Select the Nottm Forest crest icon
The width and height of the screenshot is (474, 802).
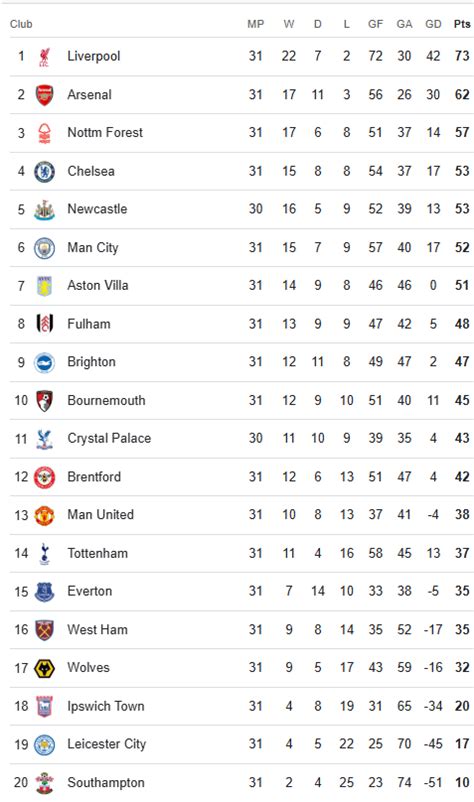(x=44, y=133)
